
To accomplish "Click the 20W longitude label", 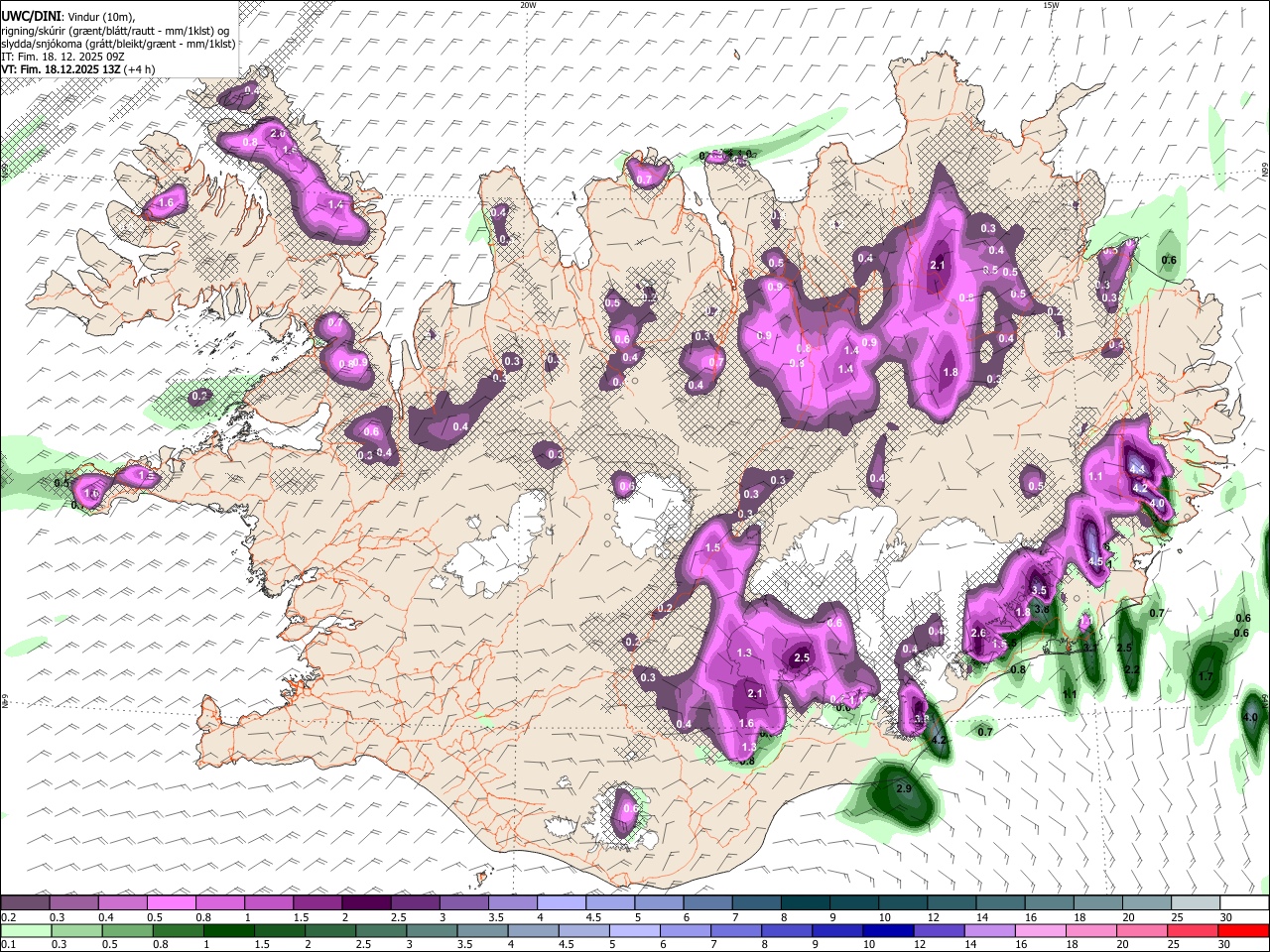I will pyautogui.click(x=528, y=5).
